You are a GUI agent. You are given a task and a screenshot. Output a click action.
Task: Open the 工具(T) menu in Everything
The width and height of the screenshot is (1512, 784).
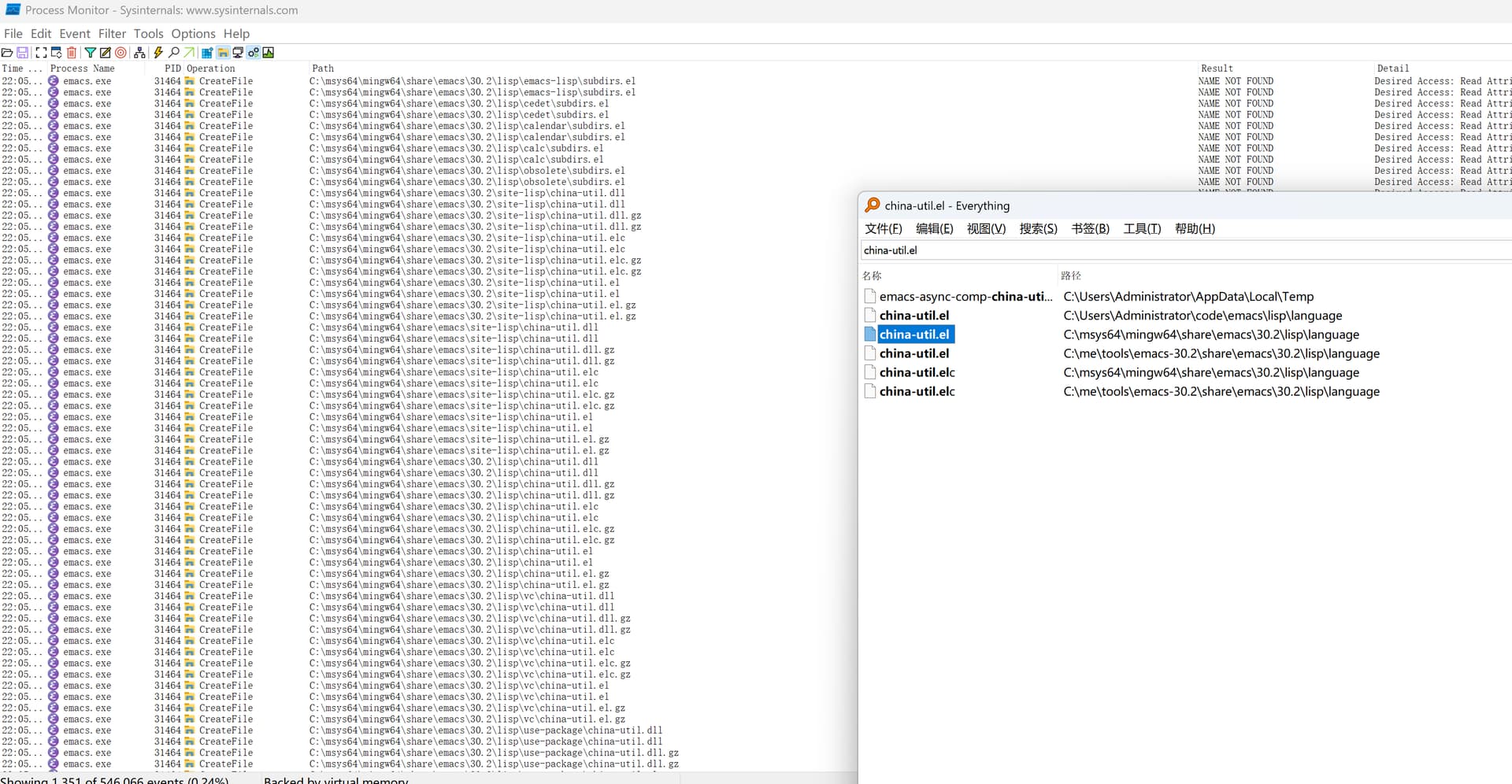click(x=1142, y=229)
